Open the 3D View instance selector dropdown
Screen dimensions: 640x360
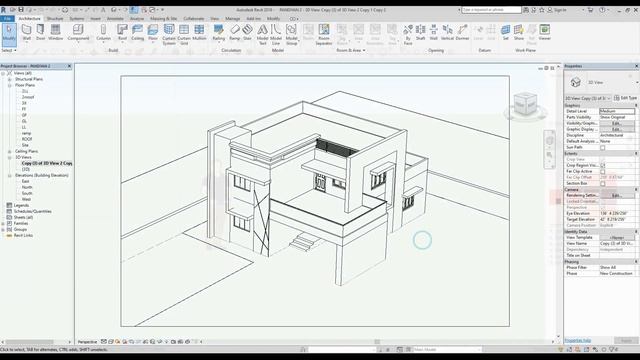588,98
